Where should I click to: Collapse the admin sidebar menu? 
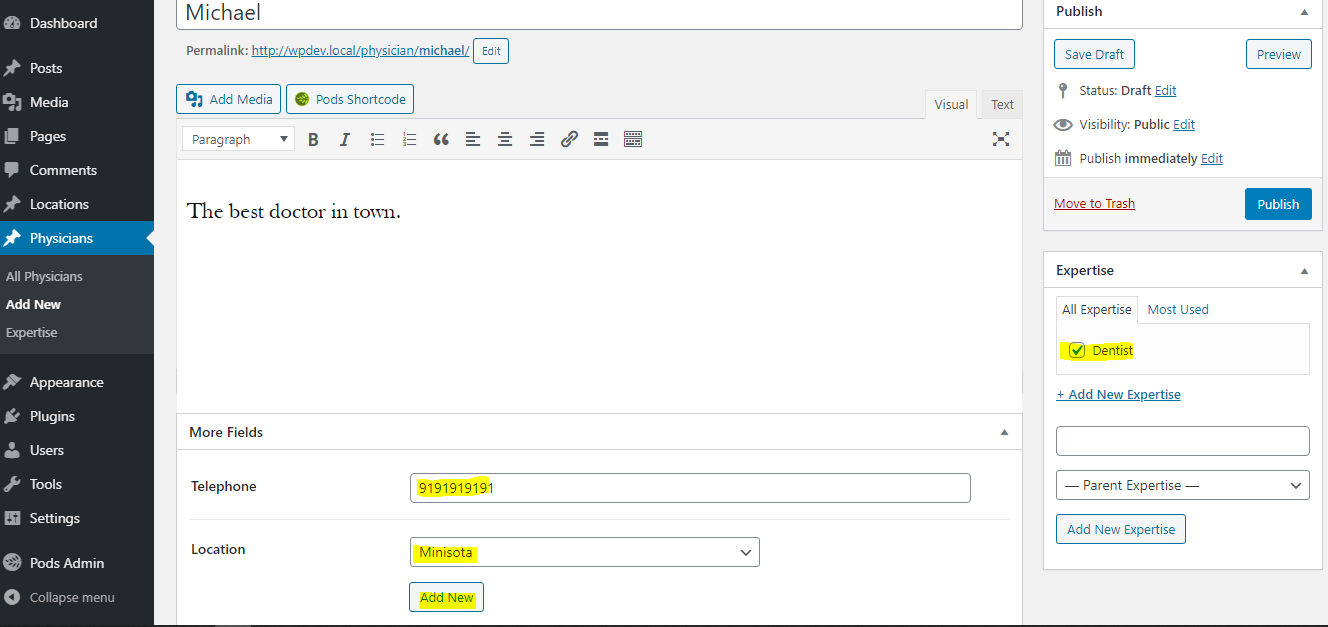pyautogui.click(x=77, y=597)
